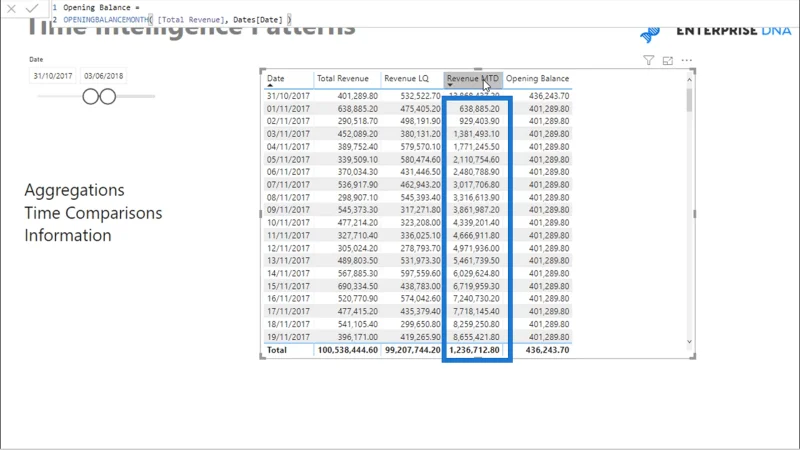The image size is (800, 450).
Task: Select date cell 19/11/2017
Action: pos(288,337)
